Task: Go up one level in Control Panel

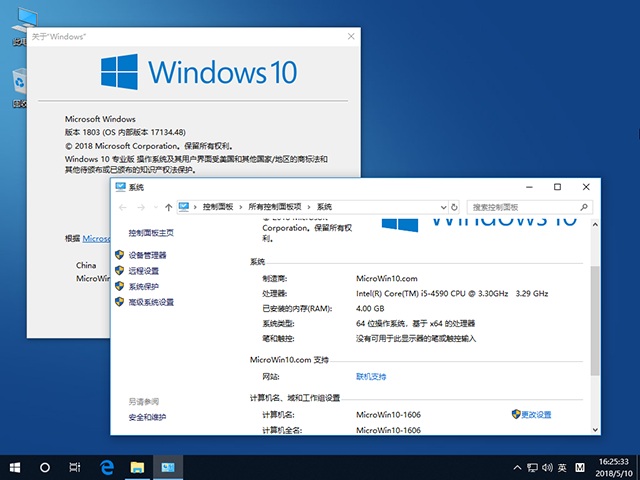Action: [x=169, y=207]
